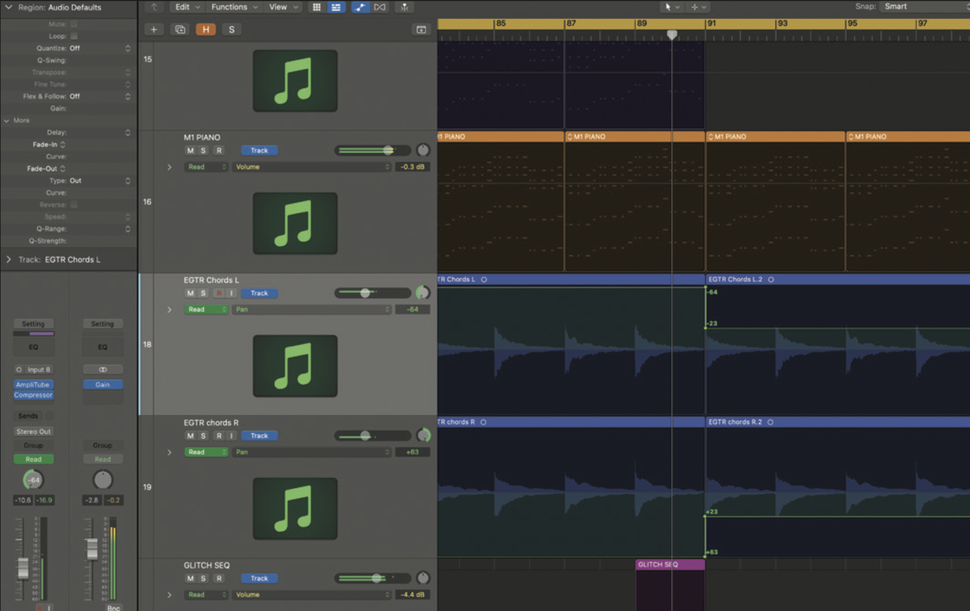Open the Functions menu
The image size is (970, 611).
pyautogui.click(x=231, y=6)
